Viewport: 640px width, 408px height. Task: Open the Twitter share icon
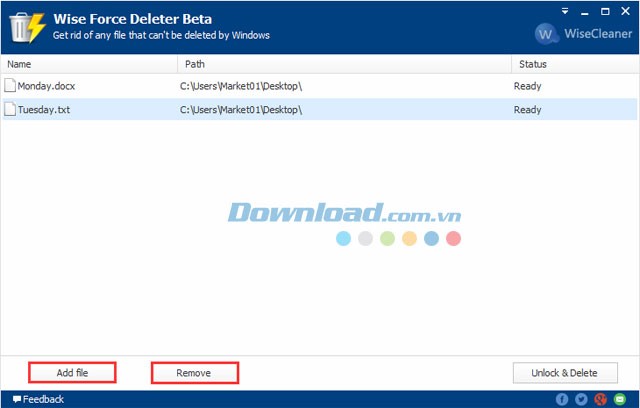click(x=581, y=399)
